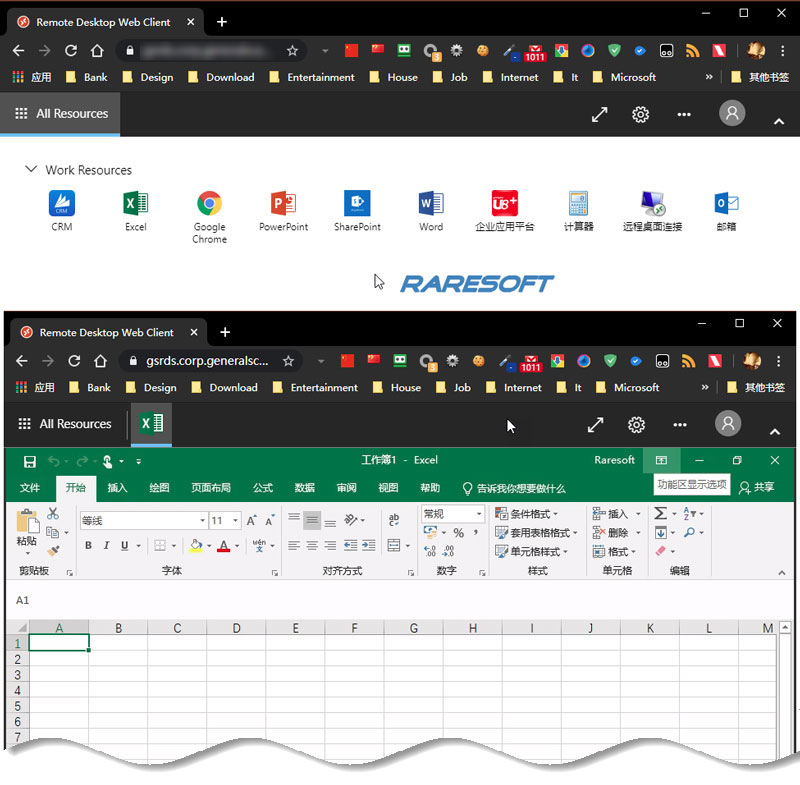Open the font size dropdown showing 11
This screenshot has height=785, width=800.
click(x=236, y=521)
